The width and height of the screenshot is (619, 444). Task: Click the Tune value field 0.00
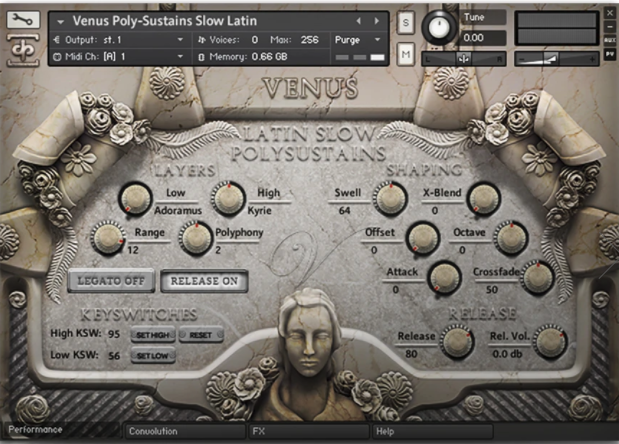pyautogui.click(x=482, y=38)
